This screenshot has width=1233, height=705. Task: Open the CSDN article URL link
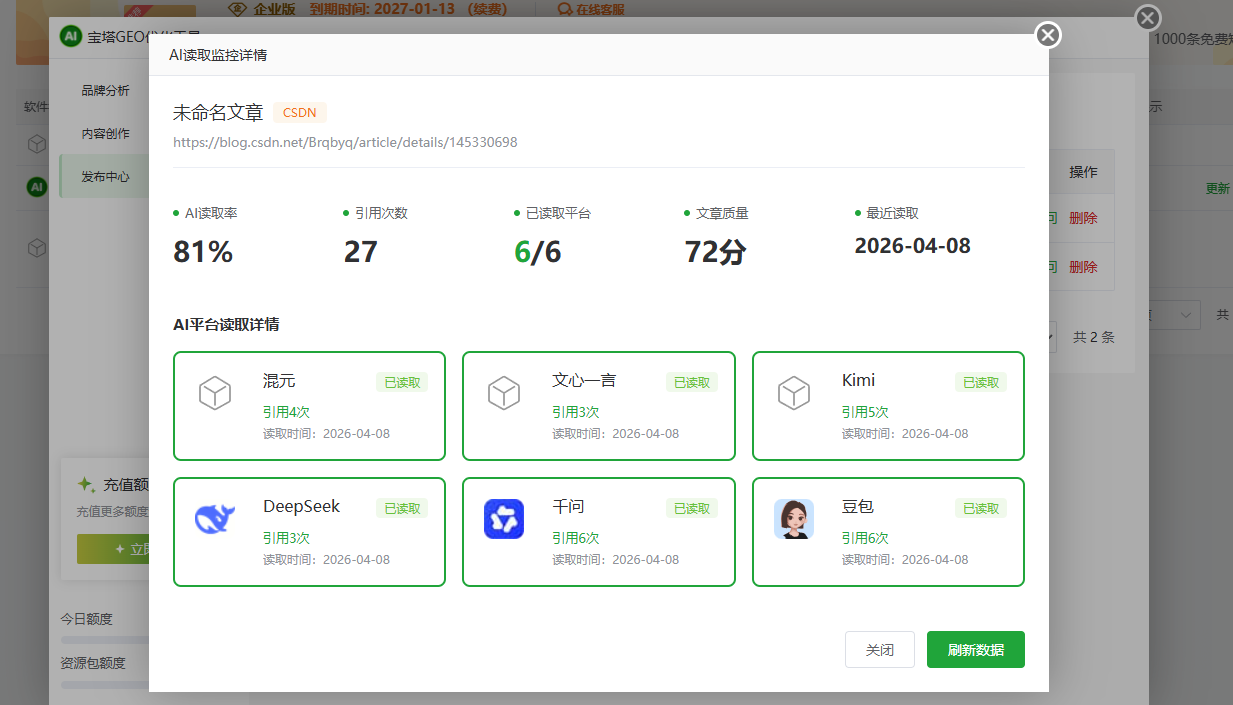pos(345,142)
